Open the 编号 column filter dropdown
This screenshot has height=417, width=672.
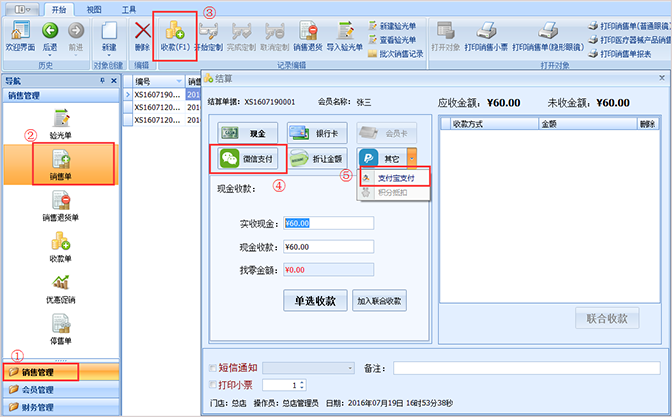tap(179, 81)
